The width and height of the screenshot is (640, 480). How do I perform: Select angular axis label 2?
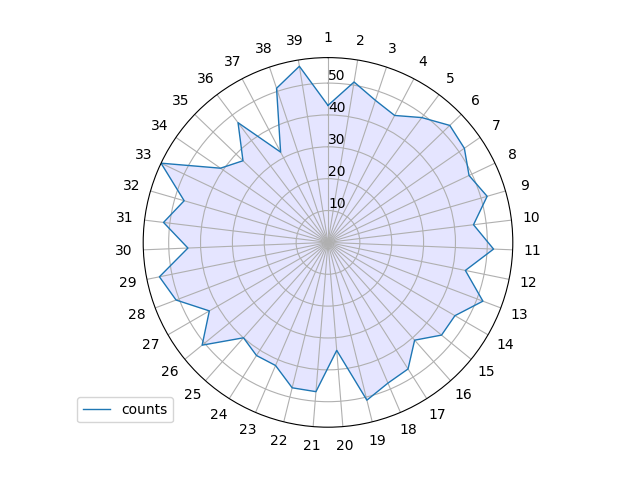click(x=360, y=40)
